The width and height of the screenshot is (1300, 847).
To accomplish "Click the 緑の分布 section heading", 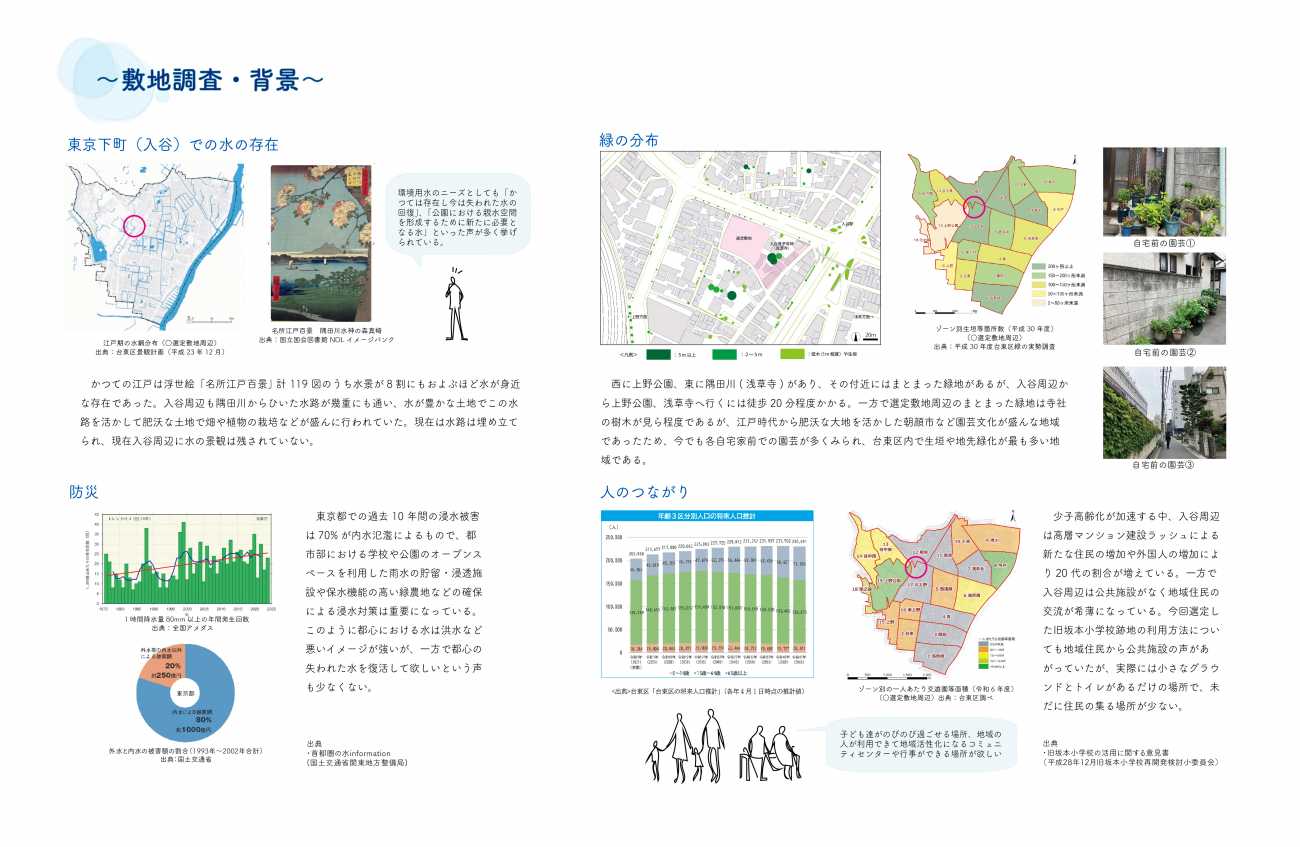I will click(628, 140).
